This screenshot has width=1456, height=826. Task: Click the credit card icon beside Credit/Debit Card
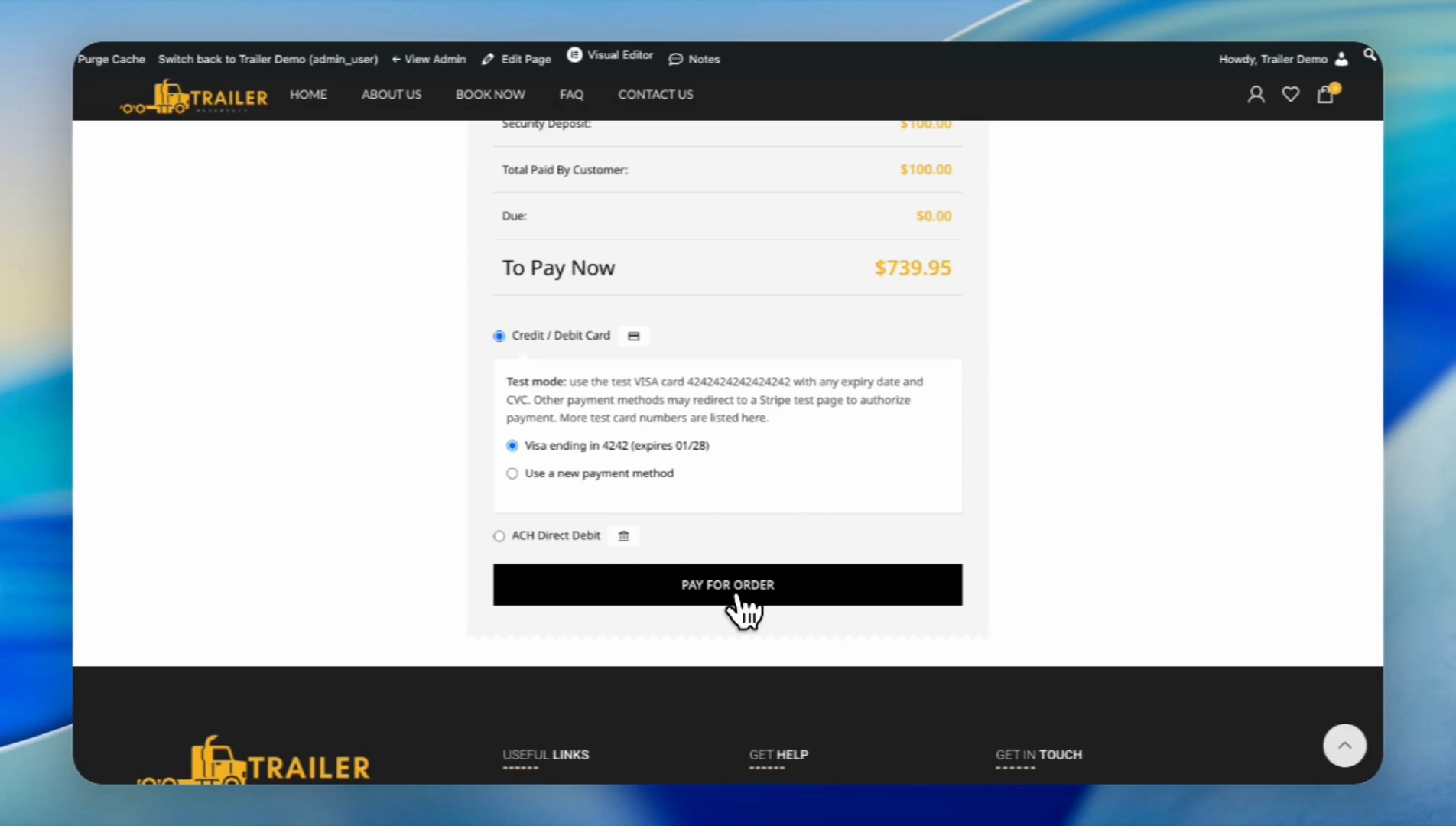click(x=633, y=336)
